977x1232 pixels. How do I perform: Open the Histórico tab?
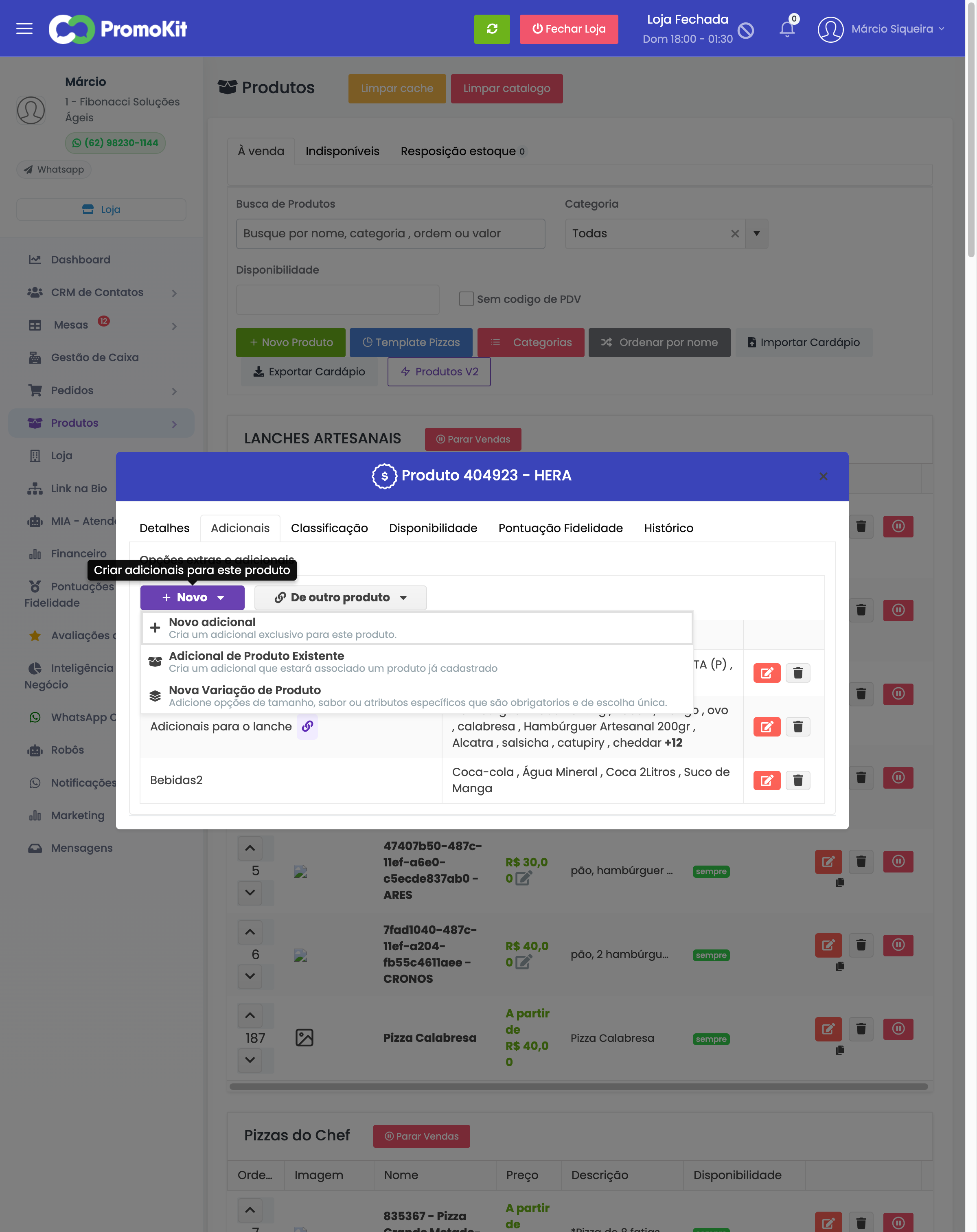[x=668, y=528]
